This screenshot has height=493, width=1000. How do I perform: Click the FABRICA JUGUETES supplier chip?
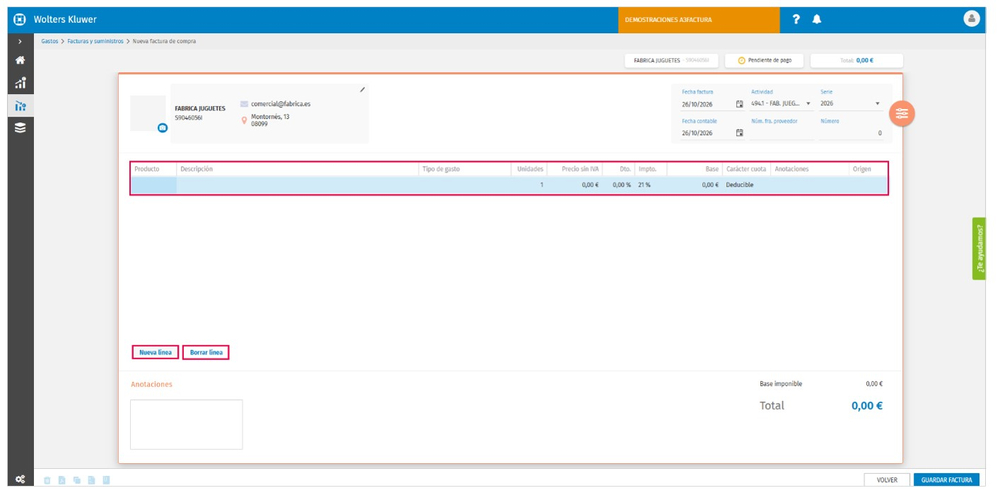click(x=672, y=61)
